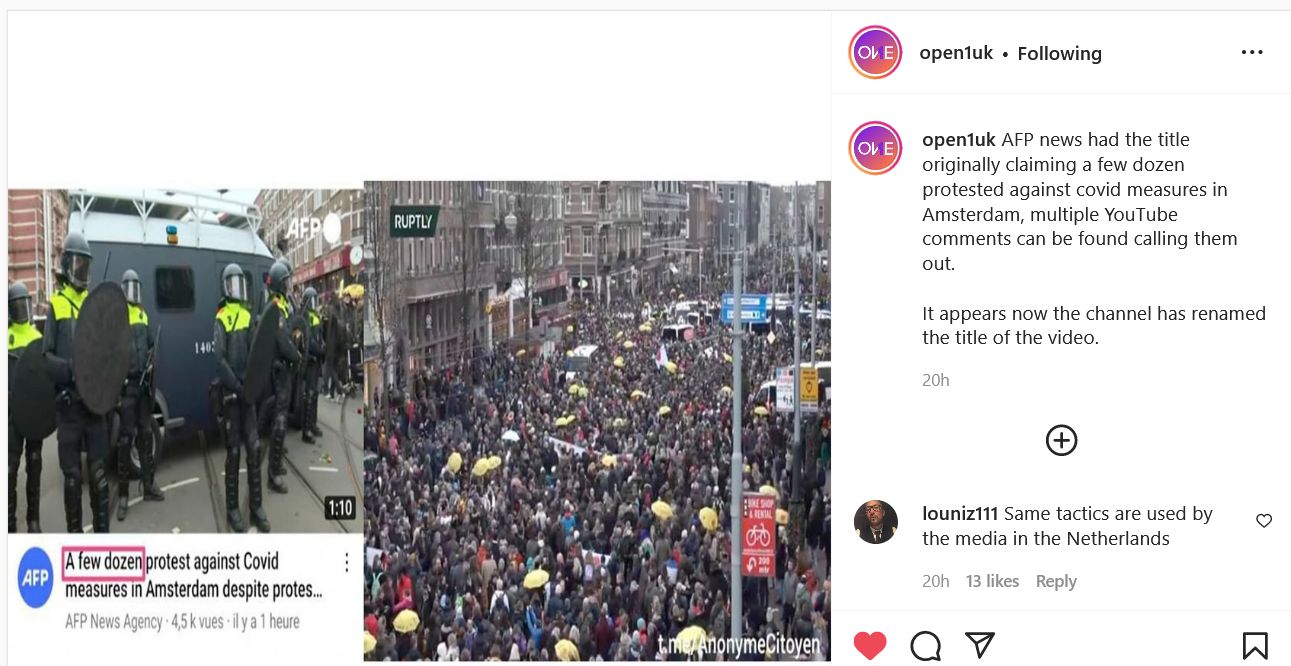
Task: Unlike the post with the red heart
Action: point(870,646)
